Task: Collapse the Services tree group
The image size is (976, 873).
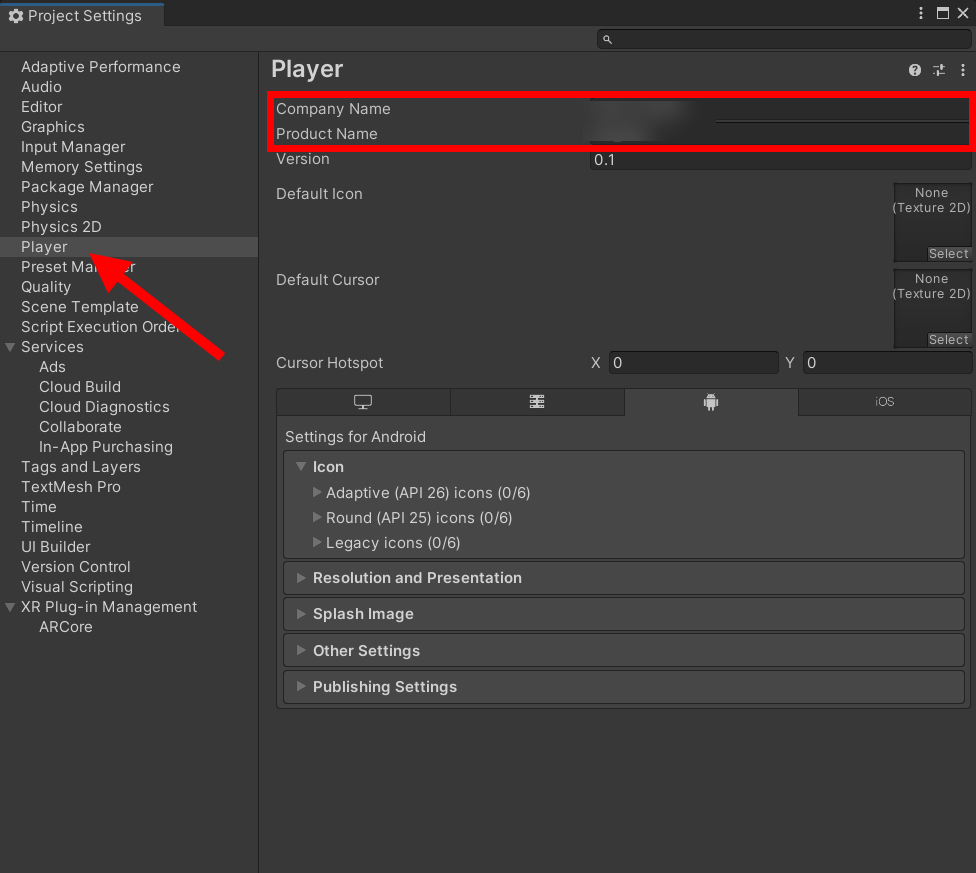Action: click(10, 347)
